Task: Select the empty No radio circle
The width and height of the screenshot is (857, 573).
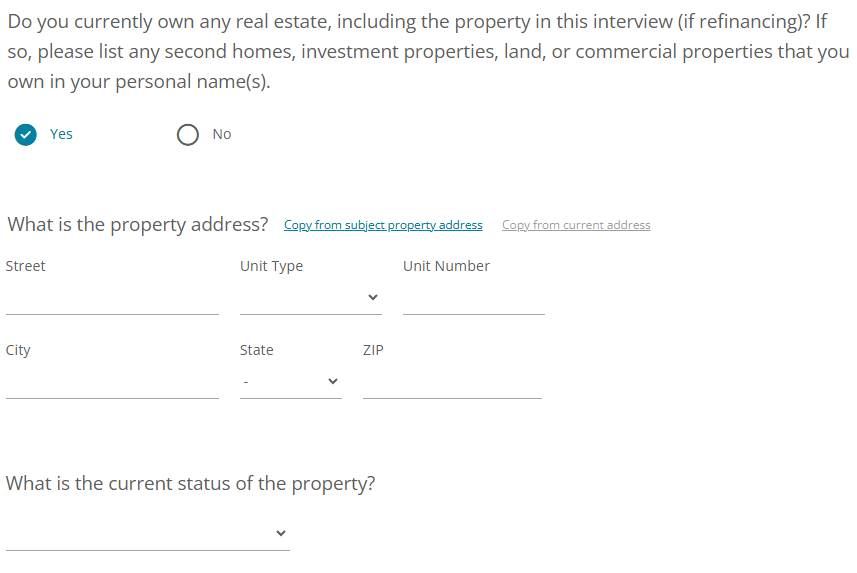Action: tap(188, 135)
